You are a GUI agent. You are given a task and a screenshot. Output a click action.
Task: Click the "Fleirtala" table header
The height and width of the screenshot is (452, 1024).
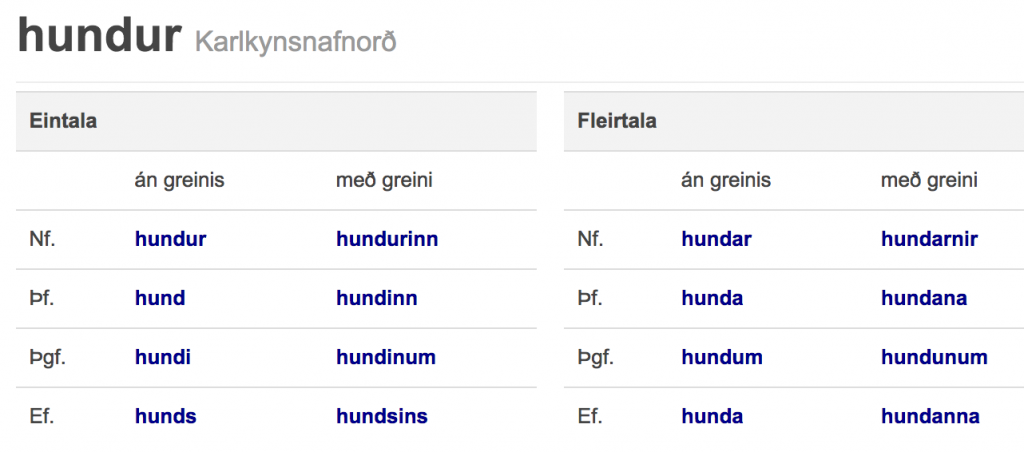[617, 122]
